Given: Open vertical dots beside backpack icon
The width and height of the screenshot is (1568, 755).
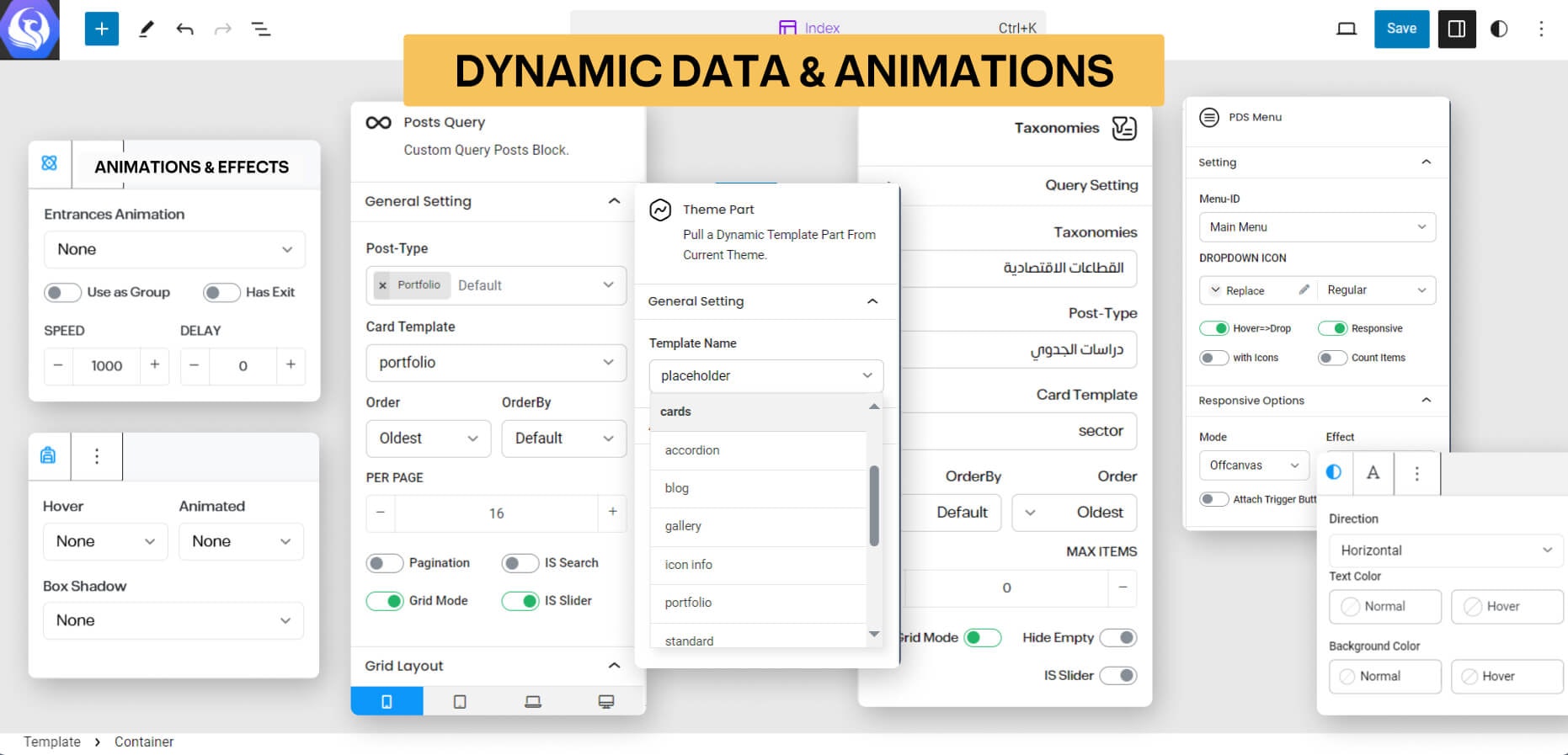Looking at the screenshot, I should (97, 456).
